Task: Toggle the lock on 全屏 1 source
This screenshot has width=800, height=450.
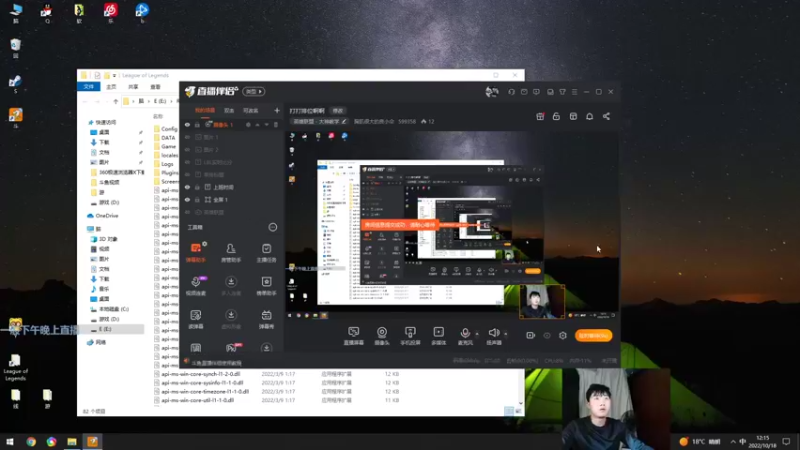Action: 197,199
